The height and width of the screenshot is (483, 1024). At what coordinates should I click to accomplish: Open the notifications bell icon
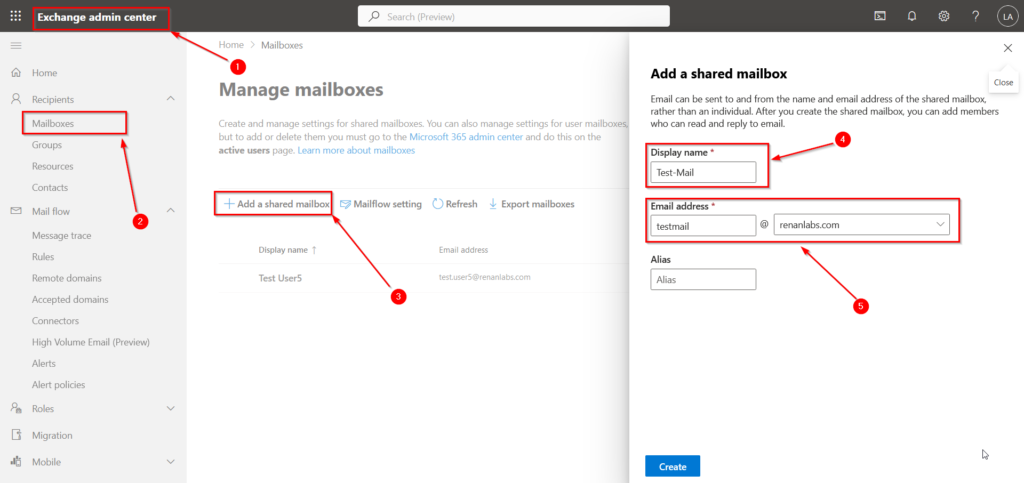pyautogui.click(x=912, y=16)
